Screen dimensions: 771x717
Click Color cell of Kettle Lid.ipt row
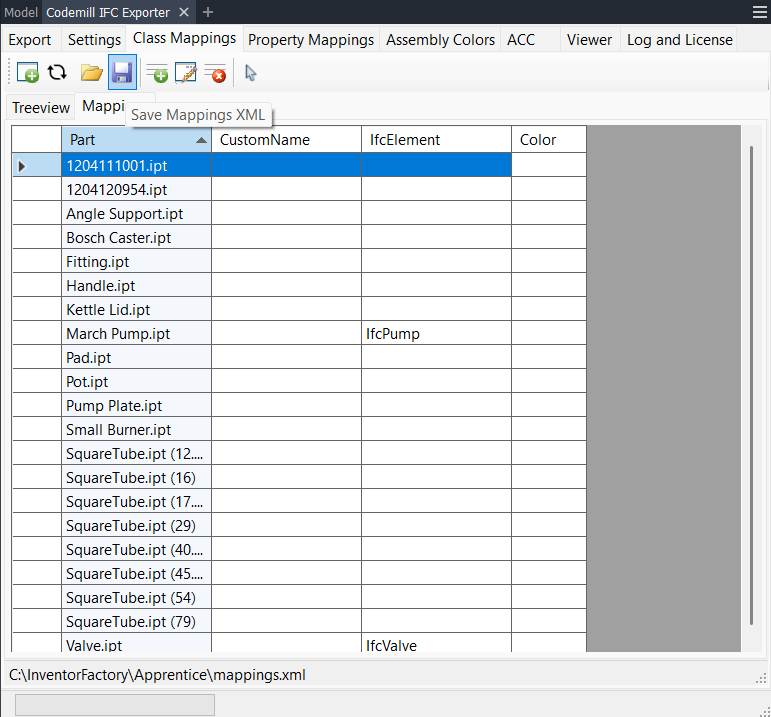tap(548, 310)
